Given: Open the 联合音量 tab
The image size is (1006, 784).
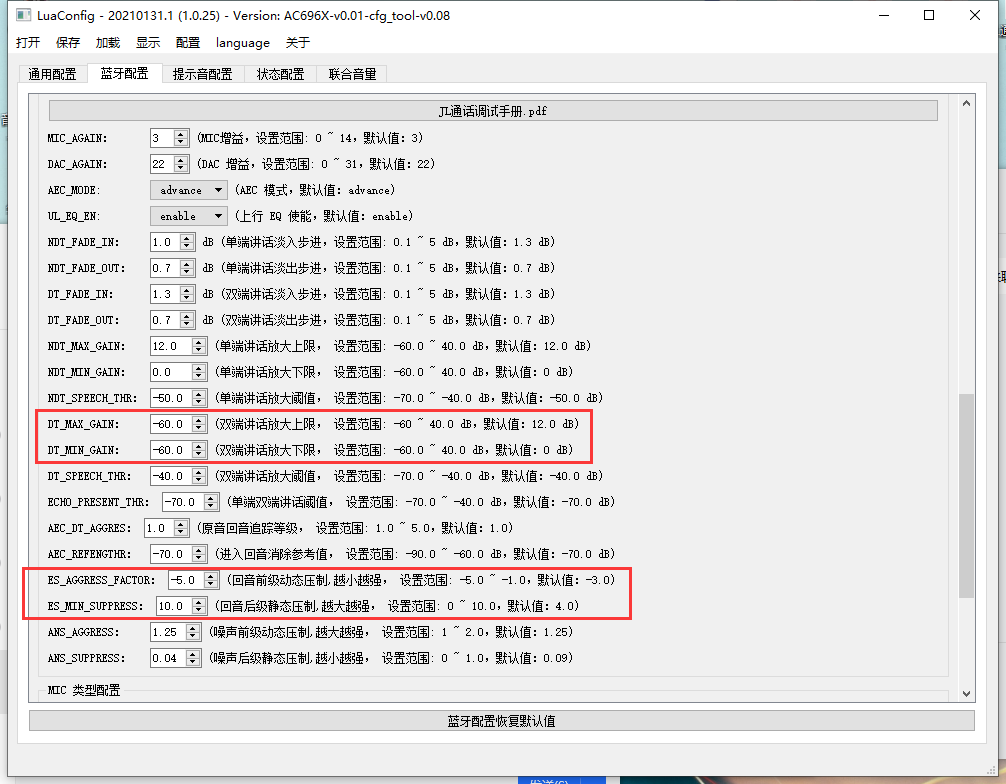Looking at the screenshot, I should [352, 74].
